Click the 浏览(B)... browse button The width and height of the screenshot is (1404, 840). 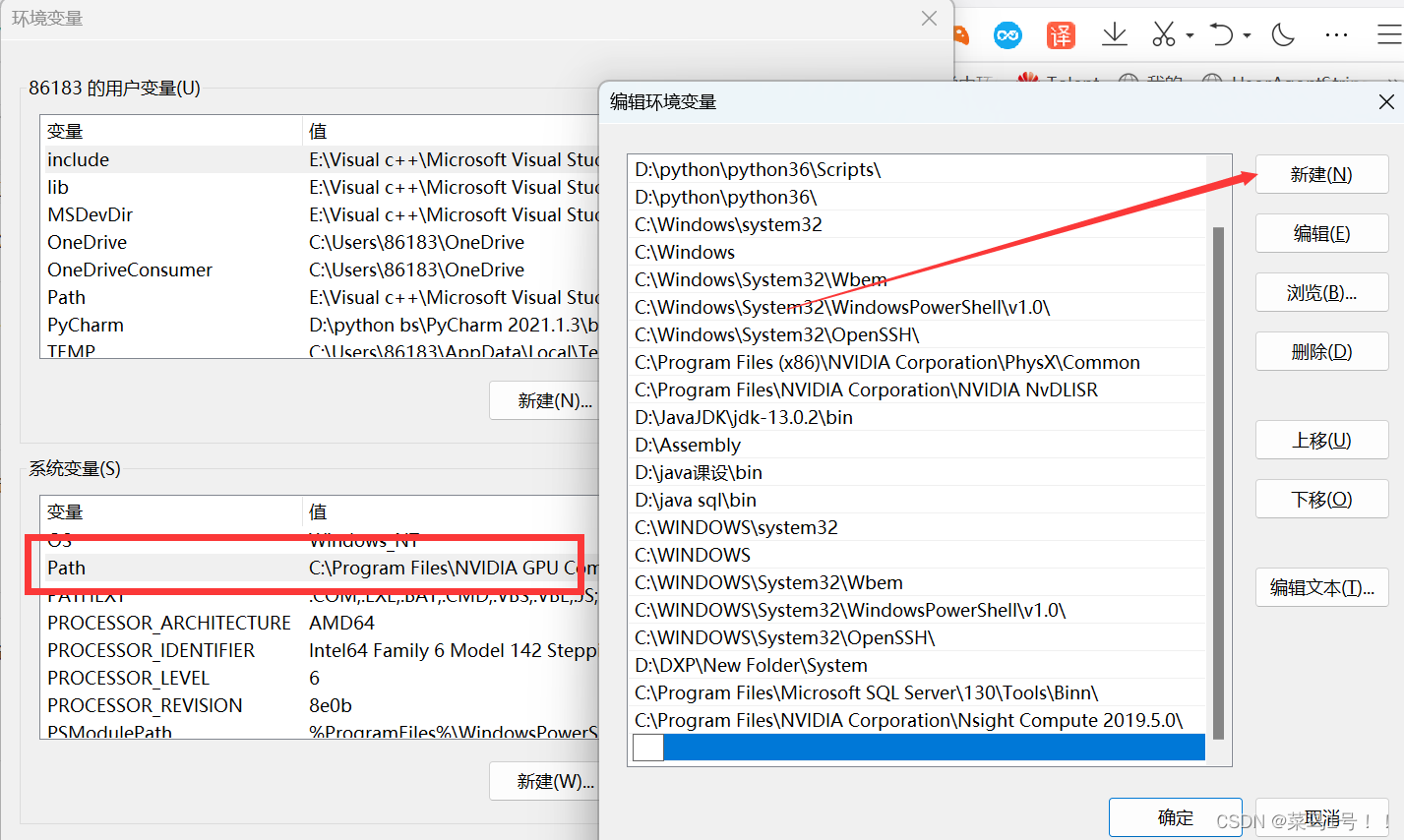[1321, 292]
